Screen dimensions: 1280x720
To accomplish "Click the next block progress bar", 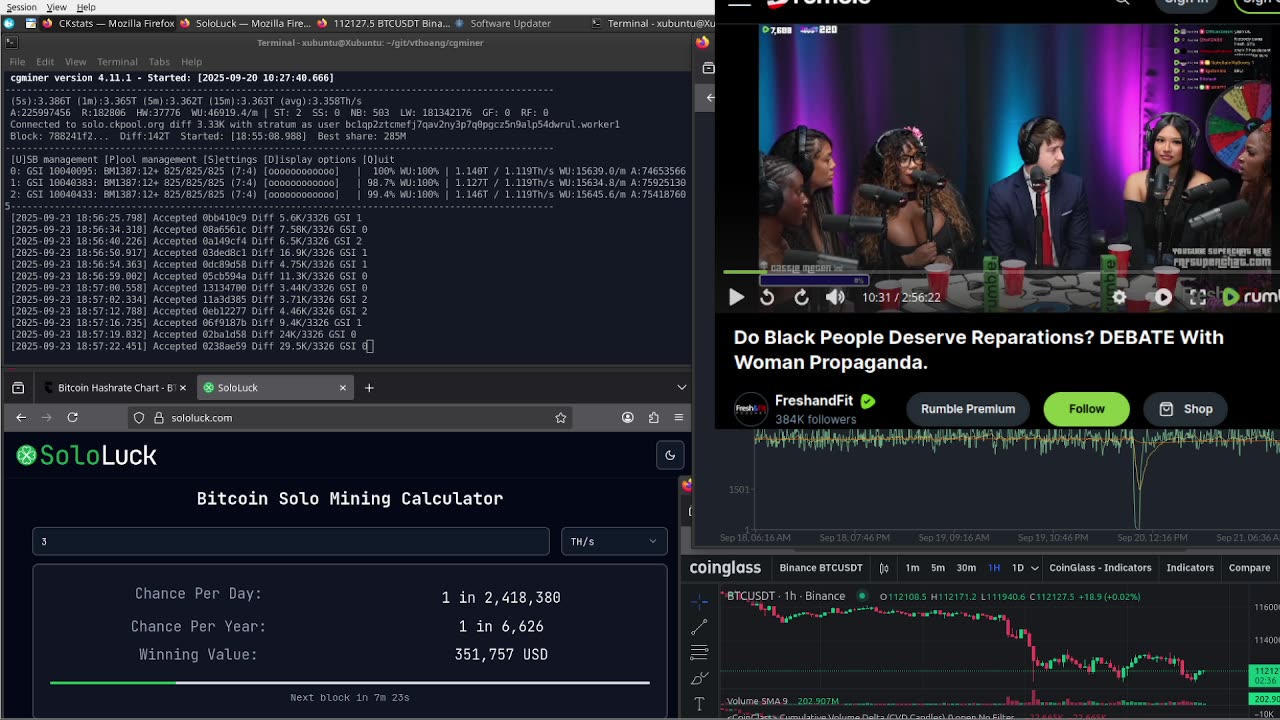I will (x=350, y=683).
